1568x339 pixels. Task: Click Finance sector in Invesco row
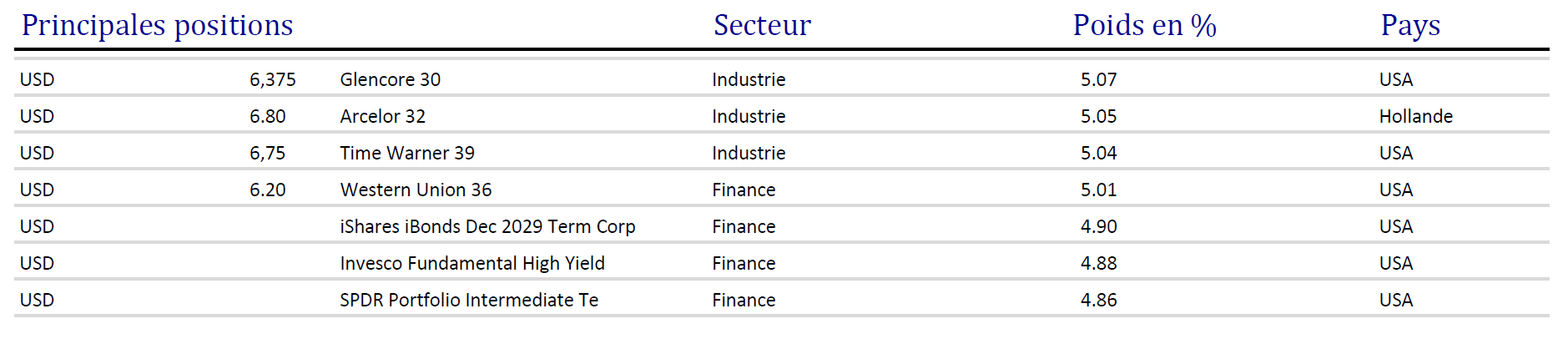point(744,263)
